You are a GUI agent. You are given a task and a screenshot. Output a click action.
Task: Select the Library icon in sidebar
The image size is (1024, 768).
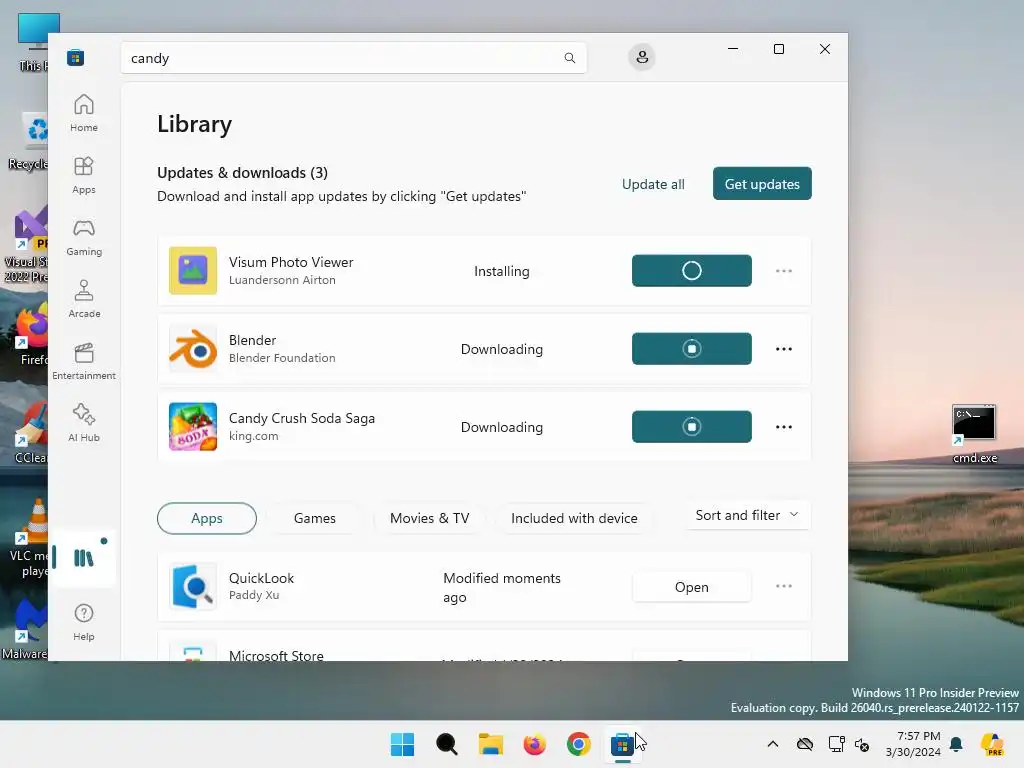(x=84, y=558)
